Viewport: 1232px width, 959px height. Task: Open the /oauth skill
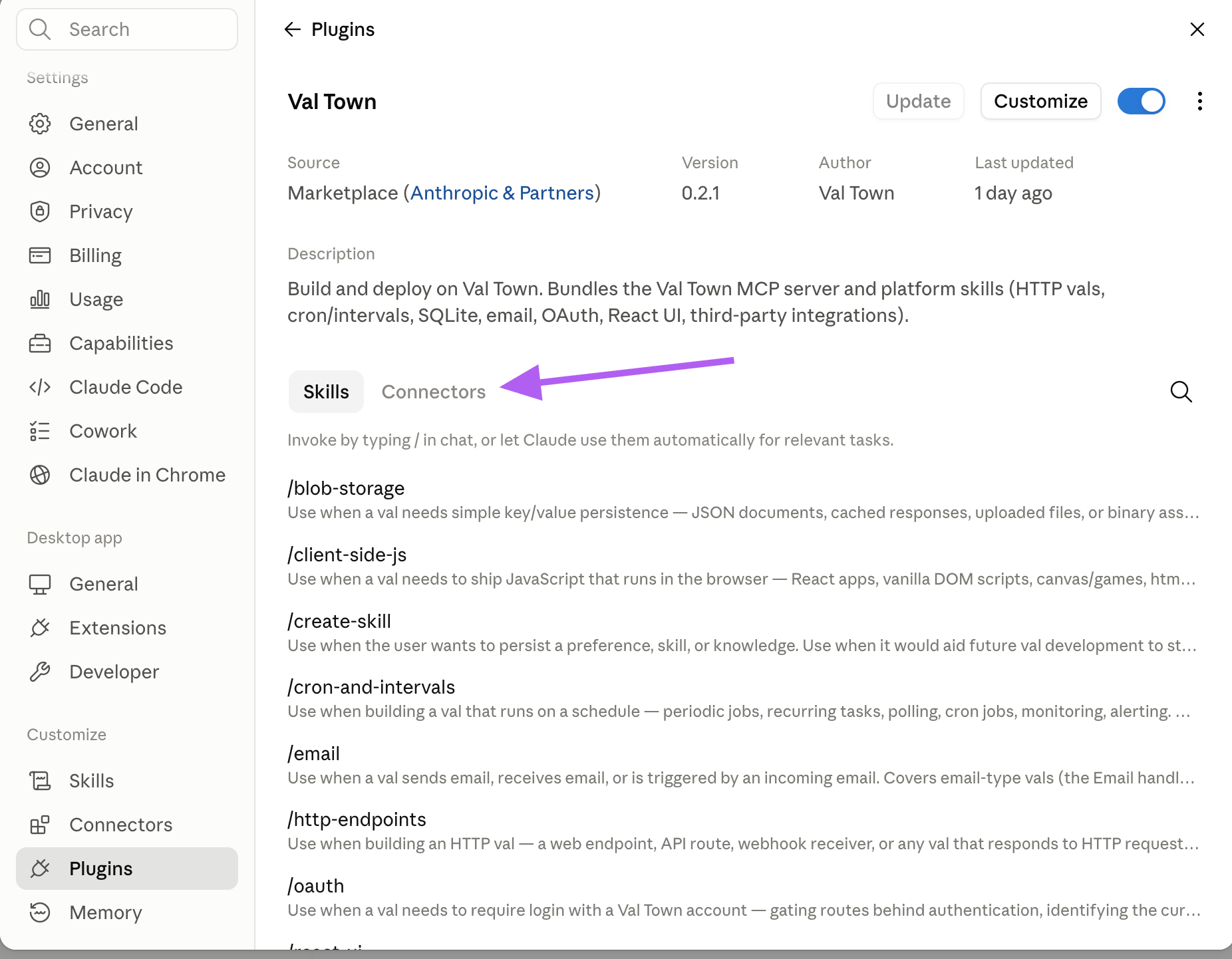pos(744,897)
